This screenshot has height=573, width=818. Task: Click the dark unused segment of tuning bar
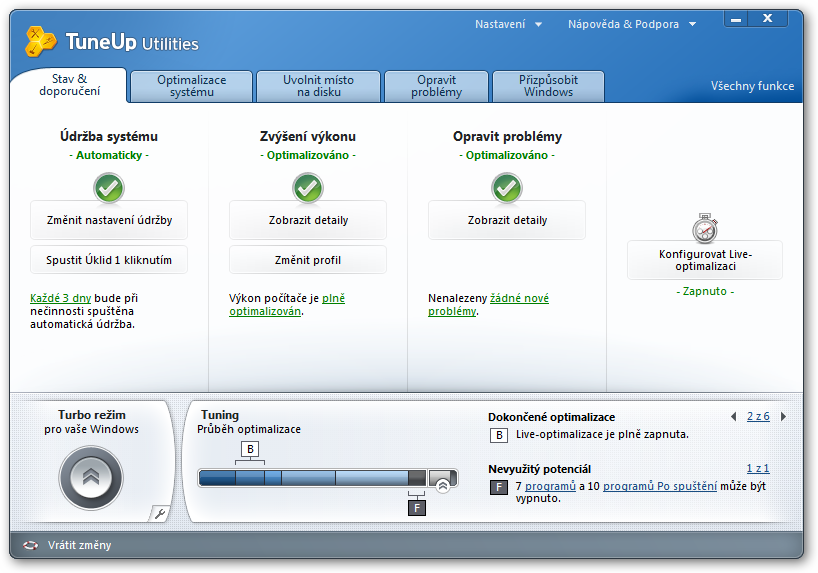coord(417,478)
